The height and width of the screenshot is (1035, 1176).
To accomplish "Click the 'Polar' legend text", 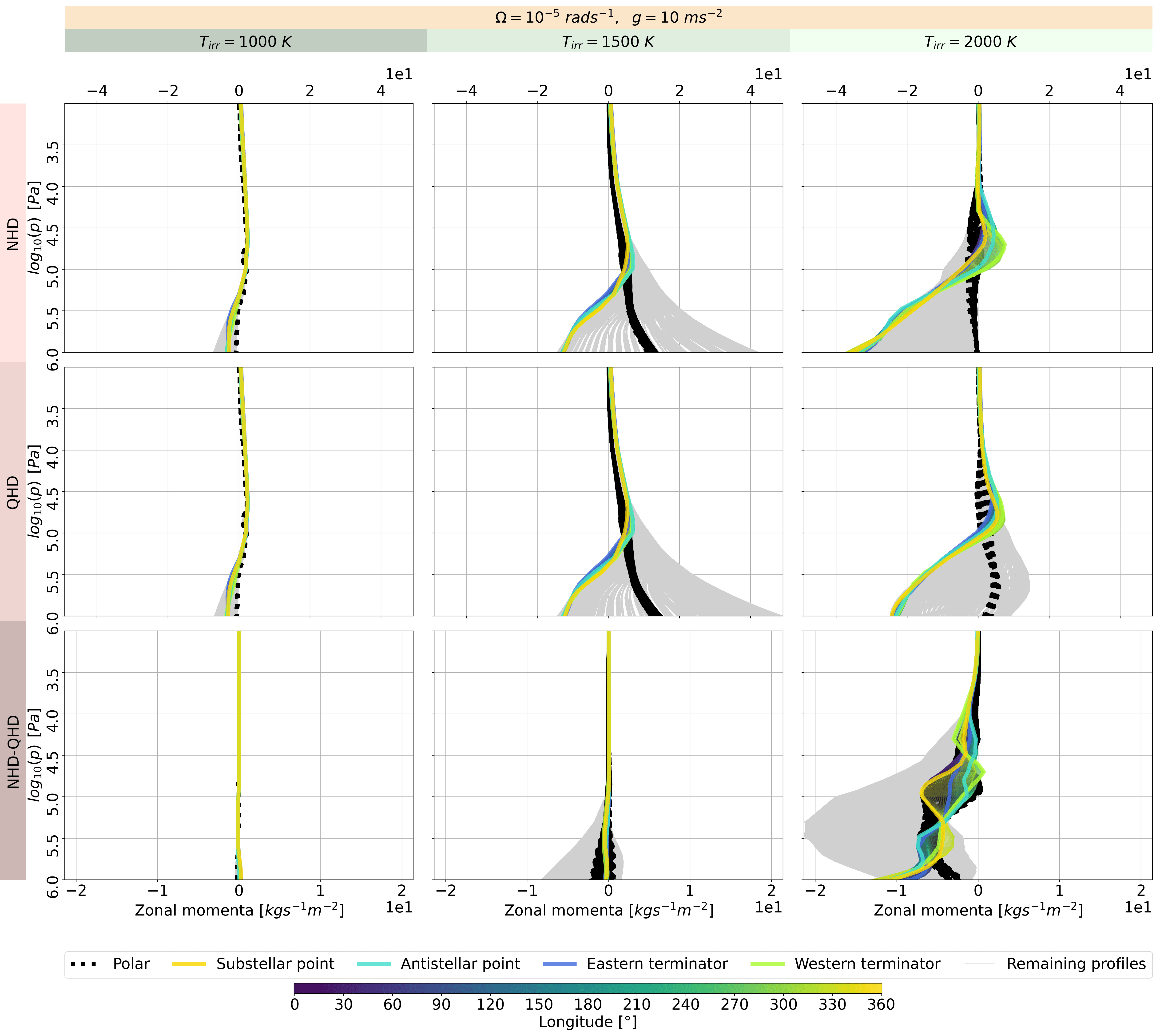I will pyautogui.click(x=131, y=964).
